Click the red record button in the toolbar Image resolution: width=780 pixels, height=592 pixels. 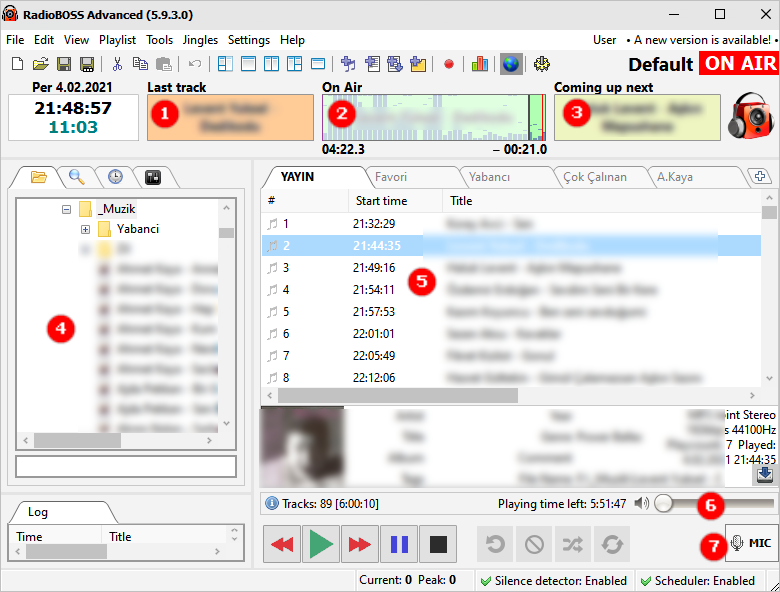[x=449, y=64]
